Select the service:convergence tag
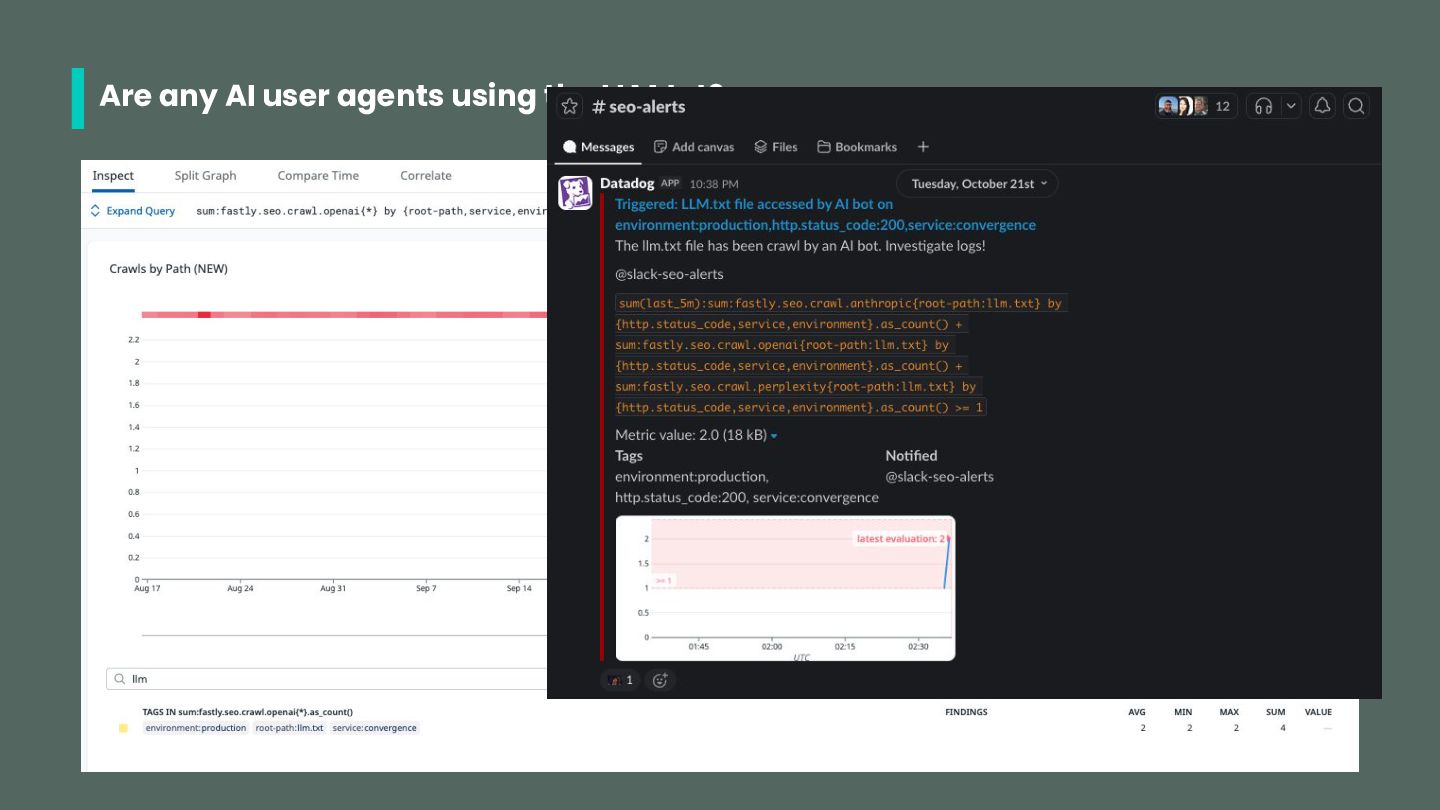The width and height of the screenshot is (1440, 810). coord(375,728)
